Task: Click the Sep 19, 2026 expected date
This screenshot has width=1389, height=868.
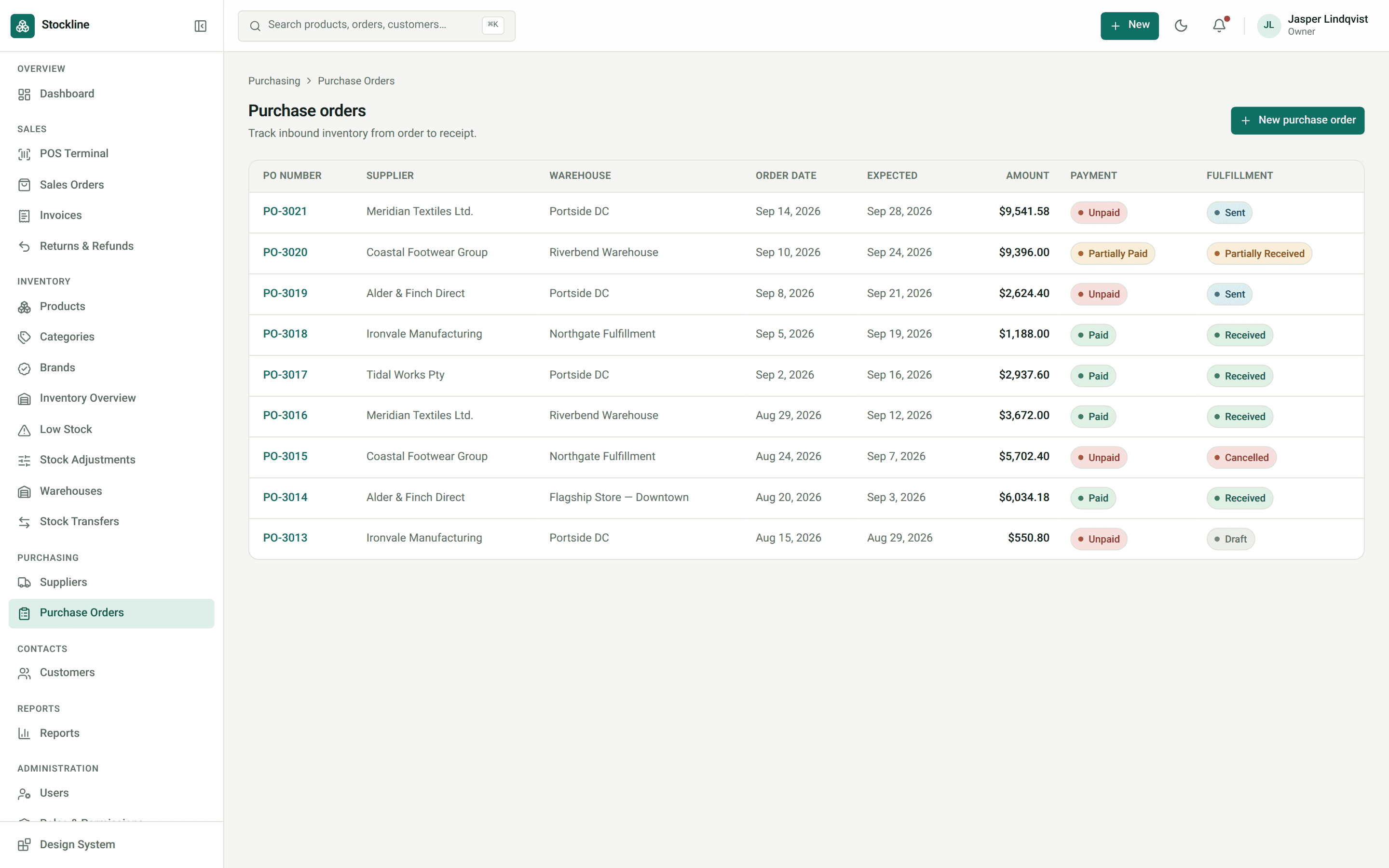Action: coord(899,334)
